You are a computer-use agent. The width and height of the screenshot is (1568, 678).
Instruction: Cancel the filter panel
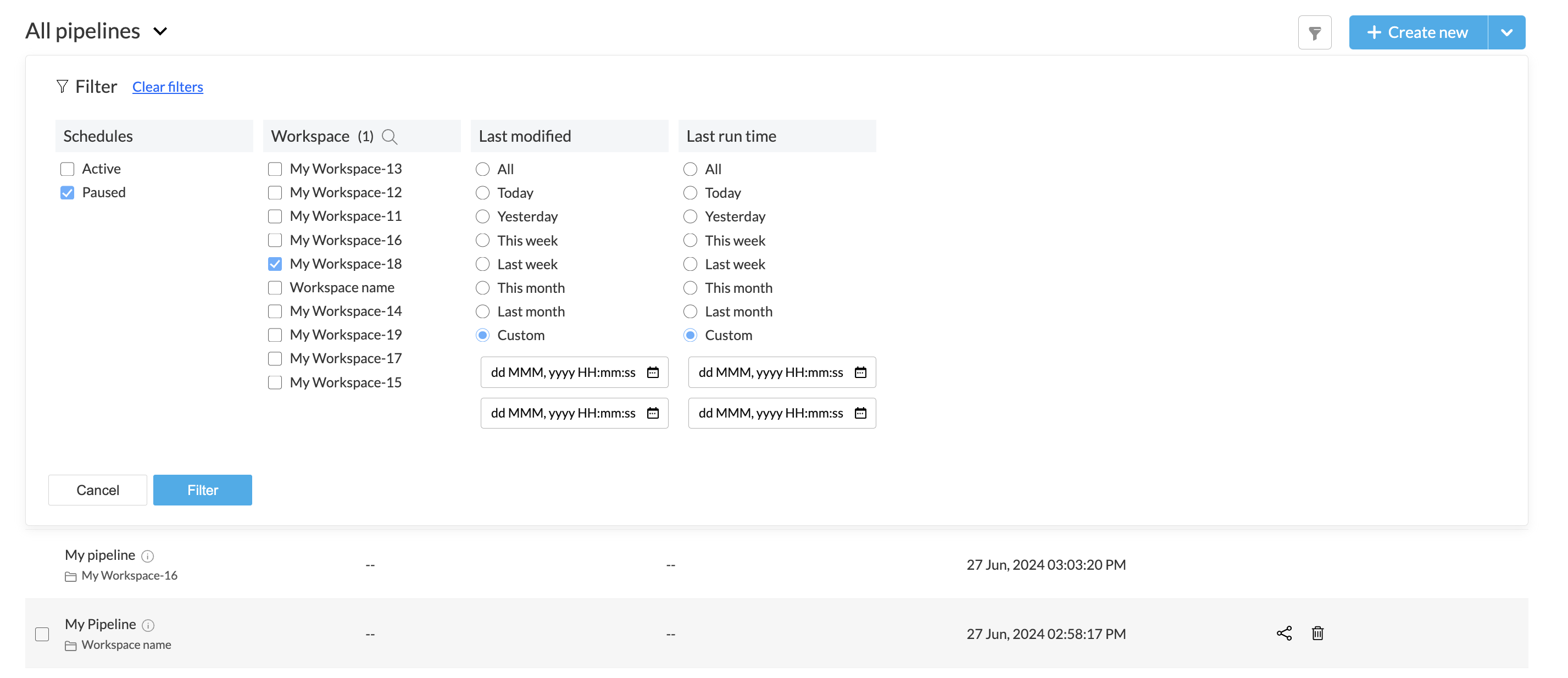point(97,490)
